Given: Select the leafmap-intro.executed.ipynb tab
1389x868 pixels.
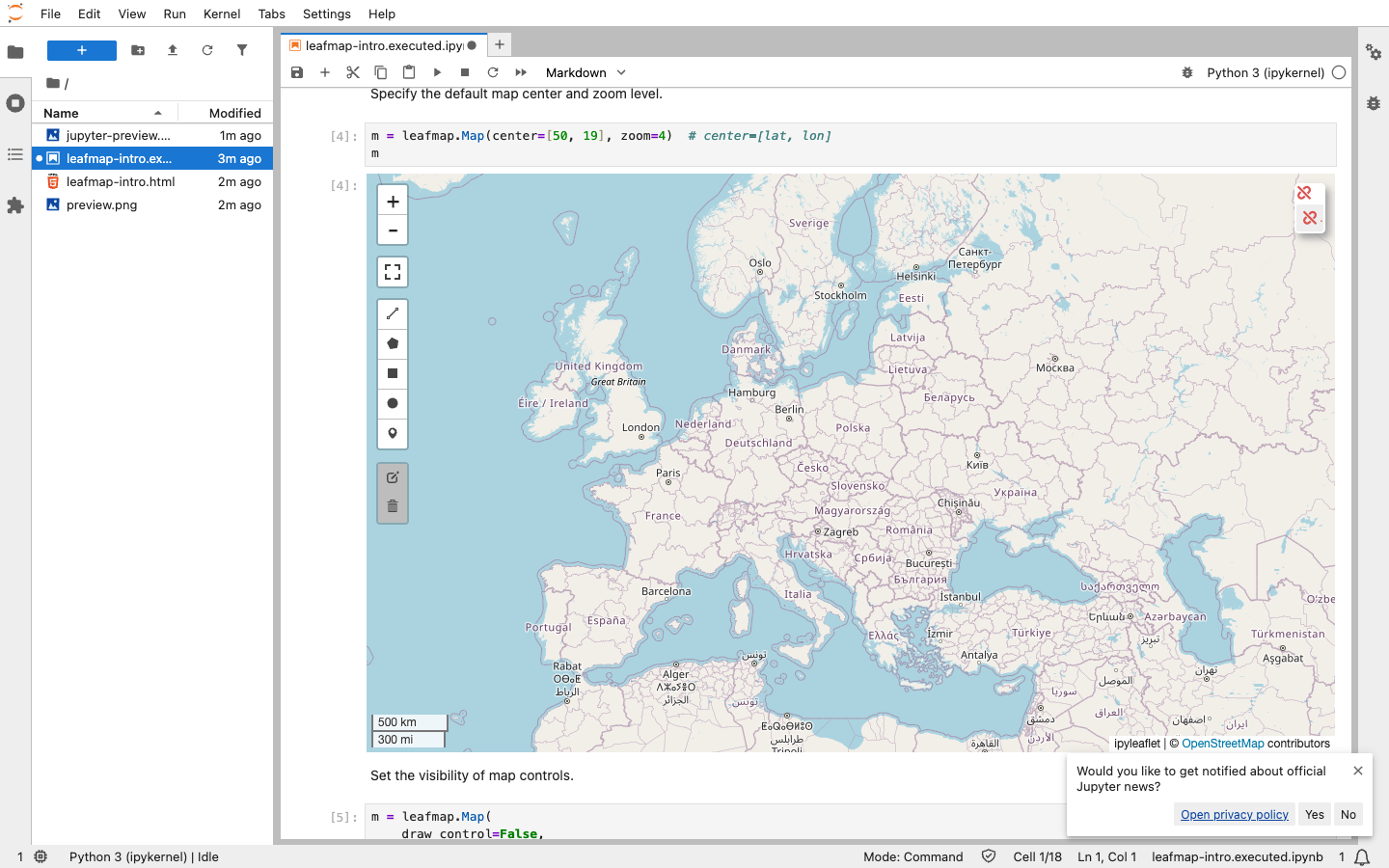Looking at the screenshot, I should [x=384, y=45].
